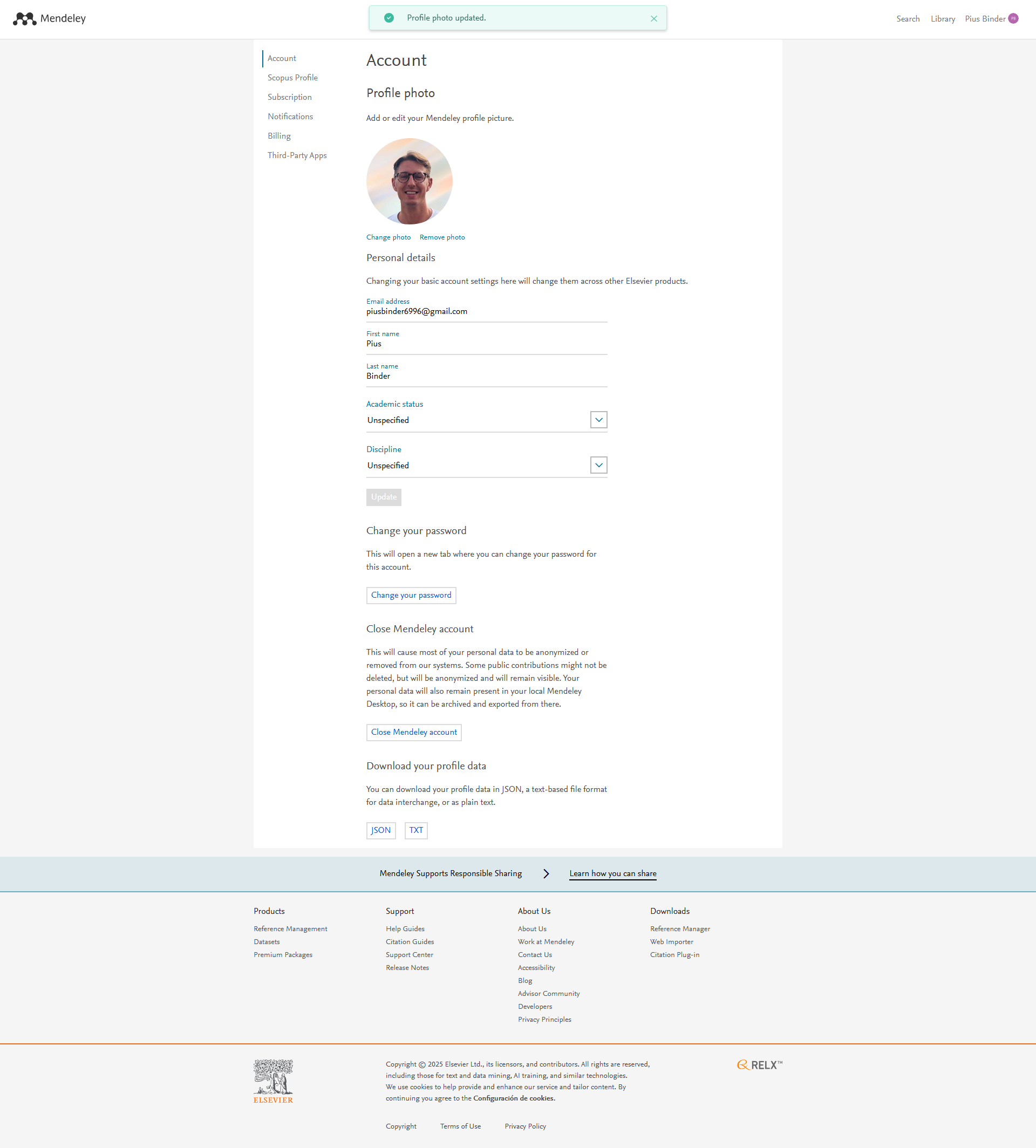This screenshot has width=1036, height=1148.
Task: Click the Remove photo link
Action: [442, 237]
